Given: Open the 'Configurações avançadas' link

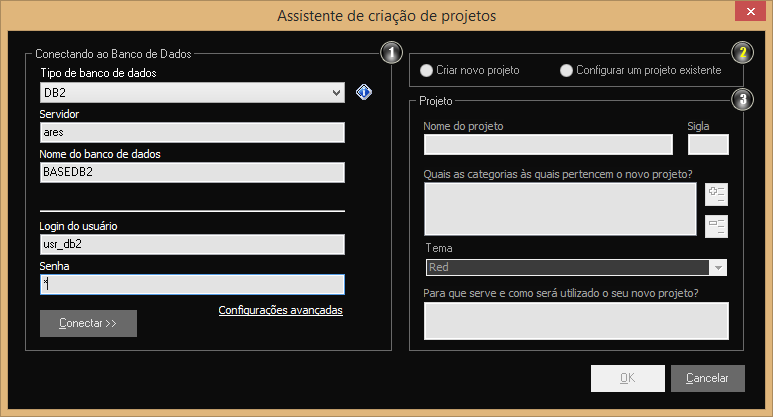Looking at the screenshot, I should click(280, 310).
